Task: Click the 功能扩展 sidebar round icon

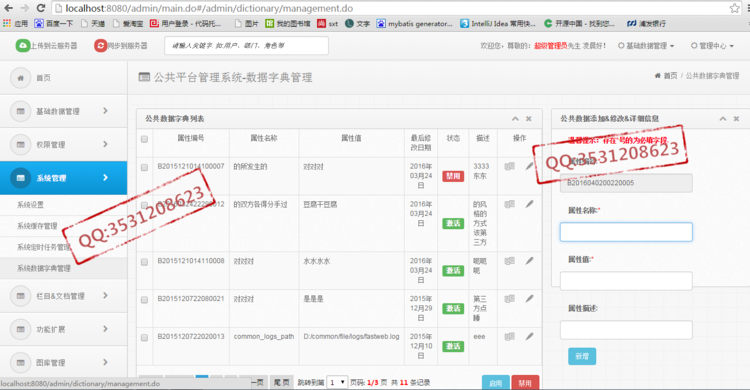Action: pyautogui.click(x=21, y=329)
